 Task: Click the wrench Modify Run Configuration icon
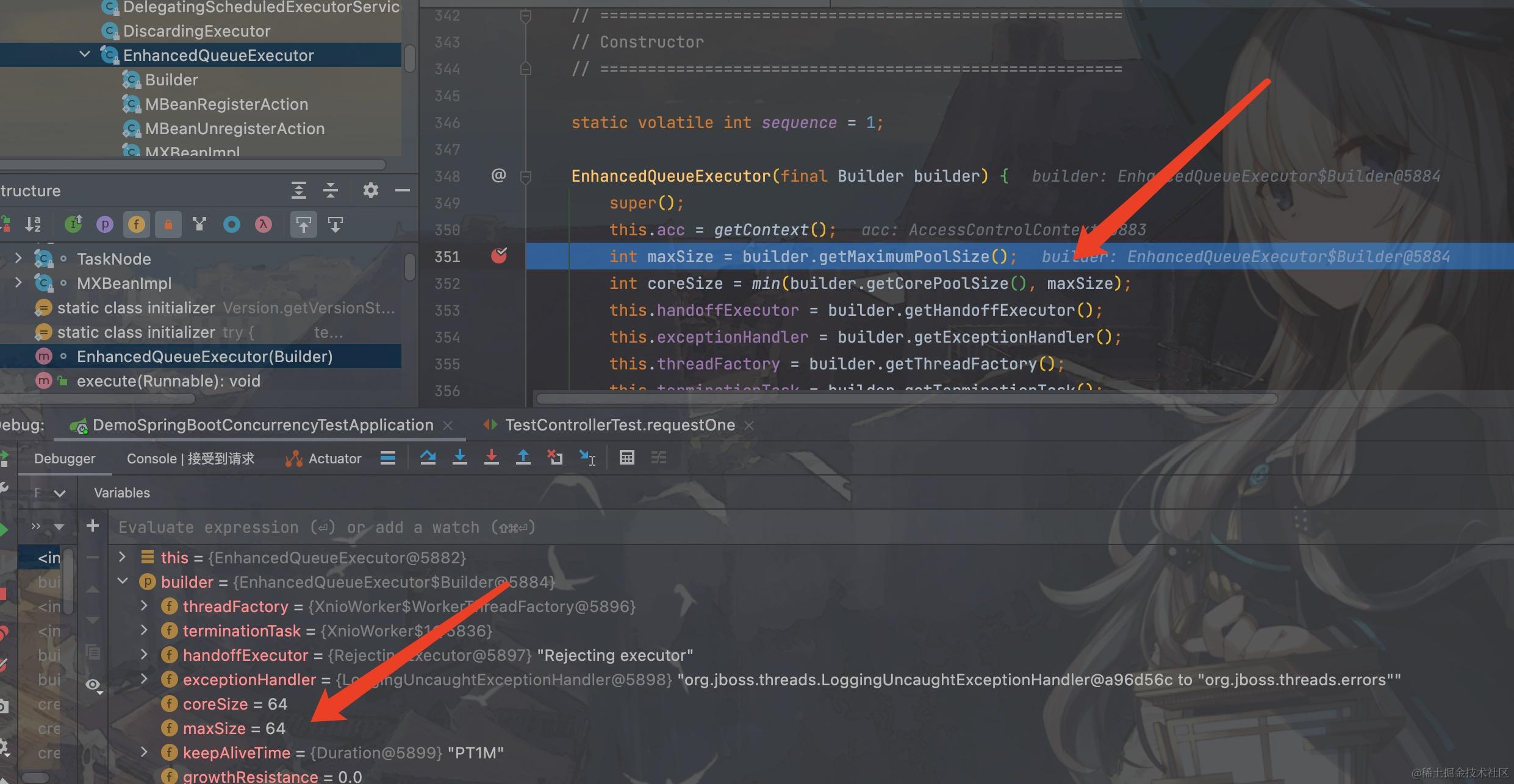4,487
